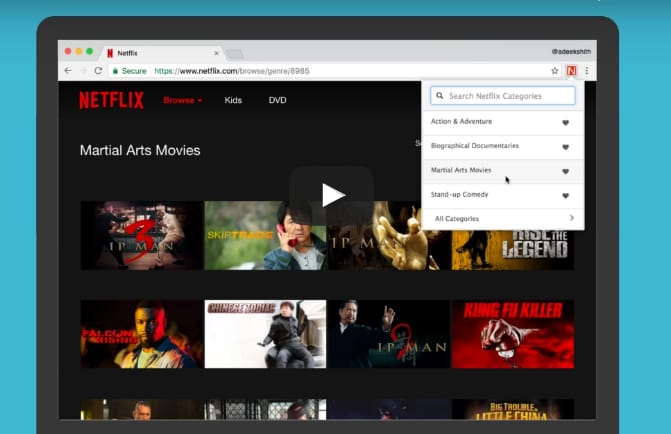
Task: Click All Categories label
Action: (x=457, y=219)
